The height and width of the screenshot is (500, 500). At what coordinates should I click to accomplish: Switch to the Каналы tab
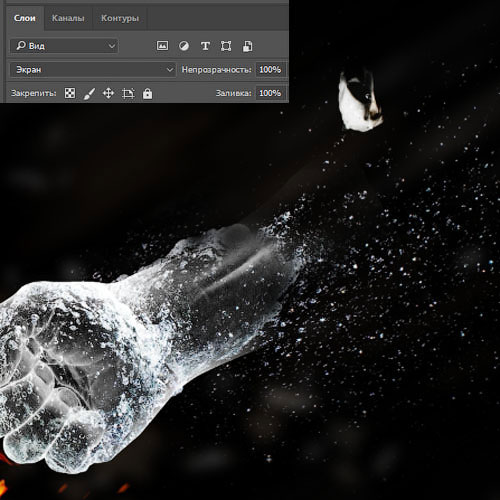click(x=68, y=18)
